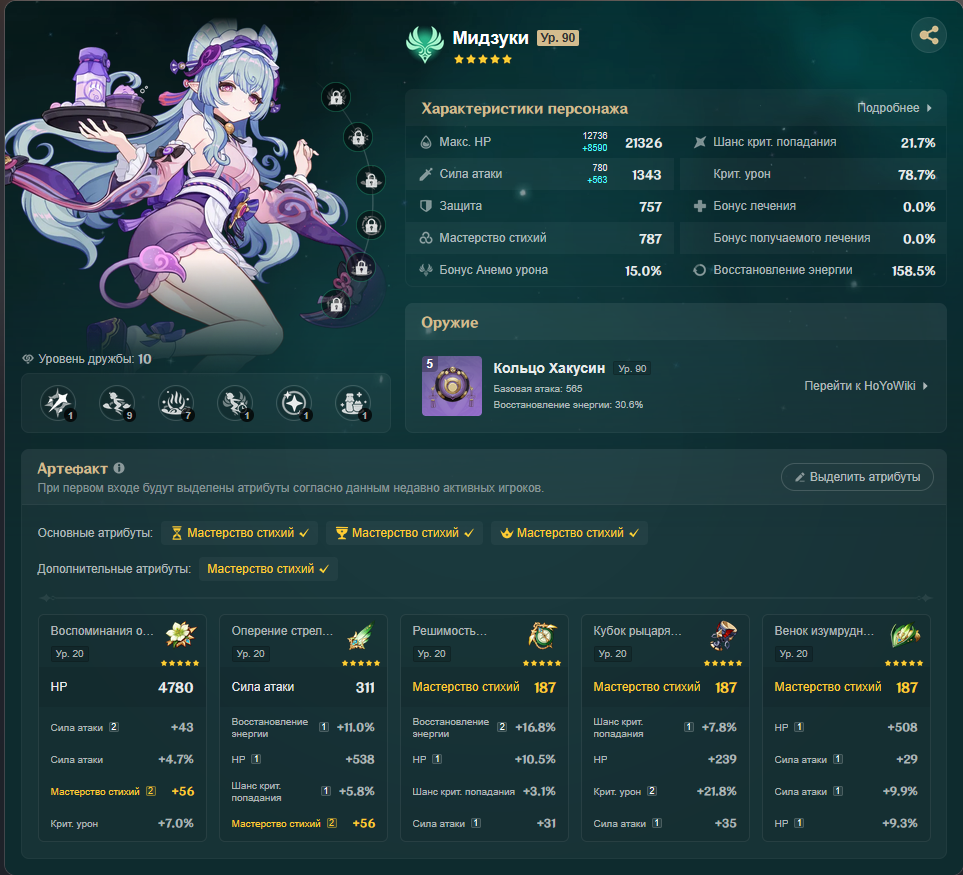This screenshot has height=875, width=963.
Task: Click the Базовая атака: 565 weapon line
Action: click(537, 389)
